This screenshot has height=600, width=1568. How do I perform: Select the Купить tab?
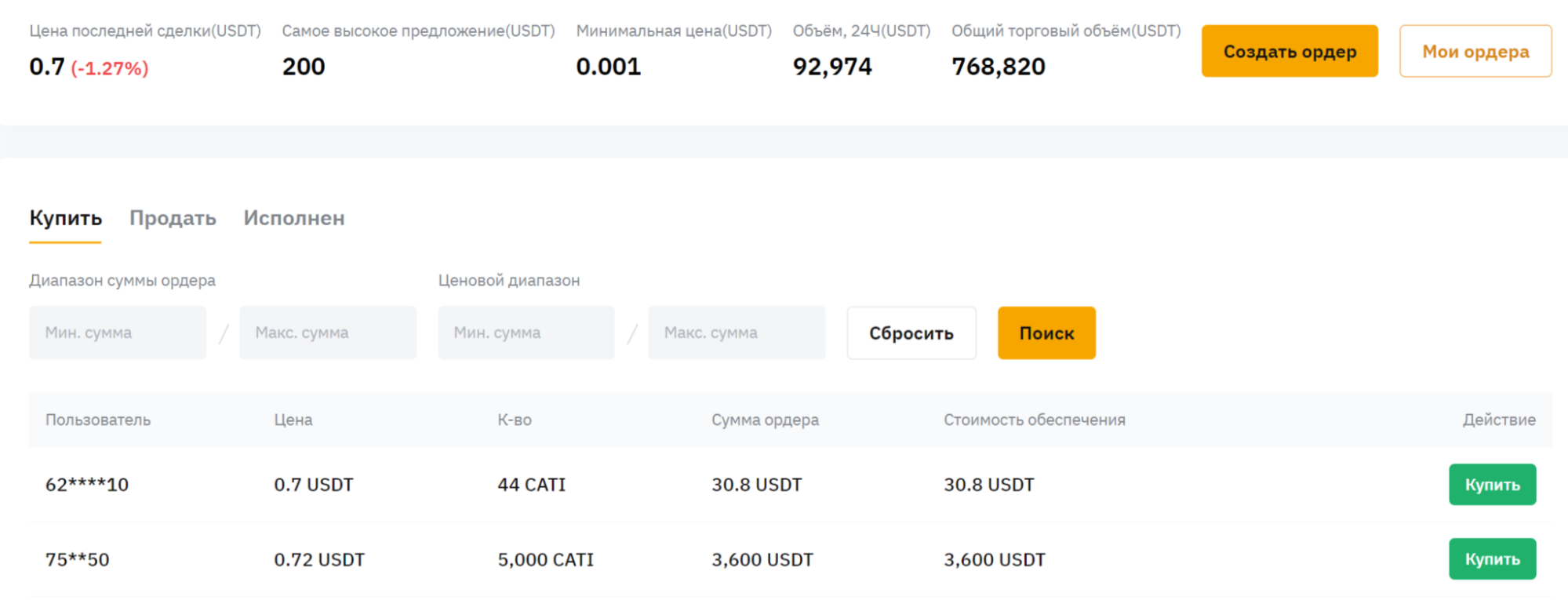click(65, 218)
